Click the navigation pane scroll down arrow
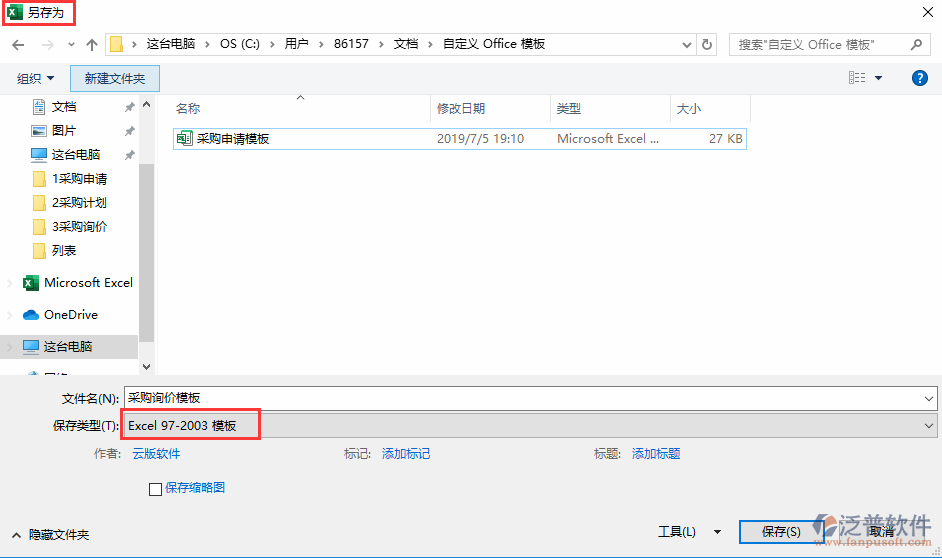The width and height of the screenshot is (942, 558). coord(146,368)
